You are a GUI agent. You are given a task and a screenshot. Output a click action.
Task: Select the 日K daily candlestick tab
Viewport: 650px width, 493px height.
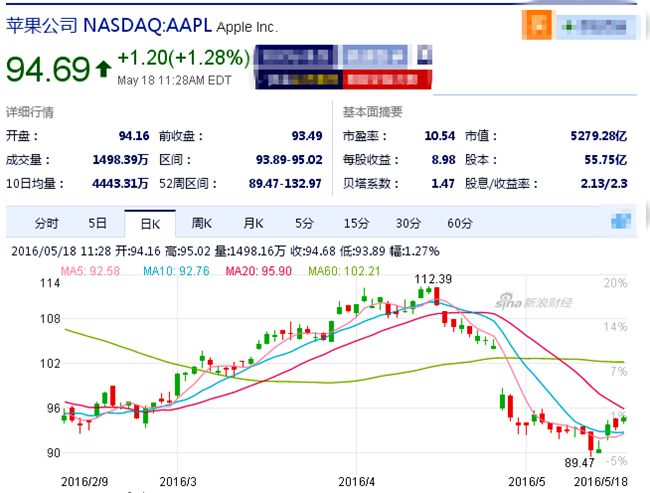149,222
